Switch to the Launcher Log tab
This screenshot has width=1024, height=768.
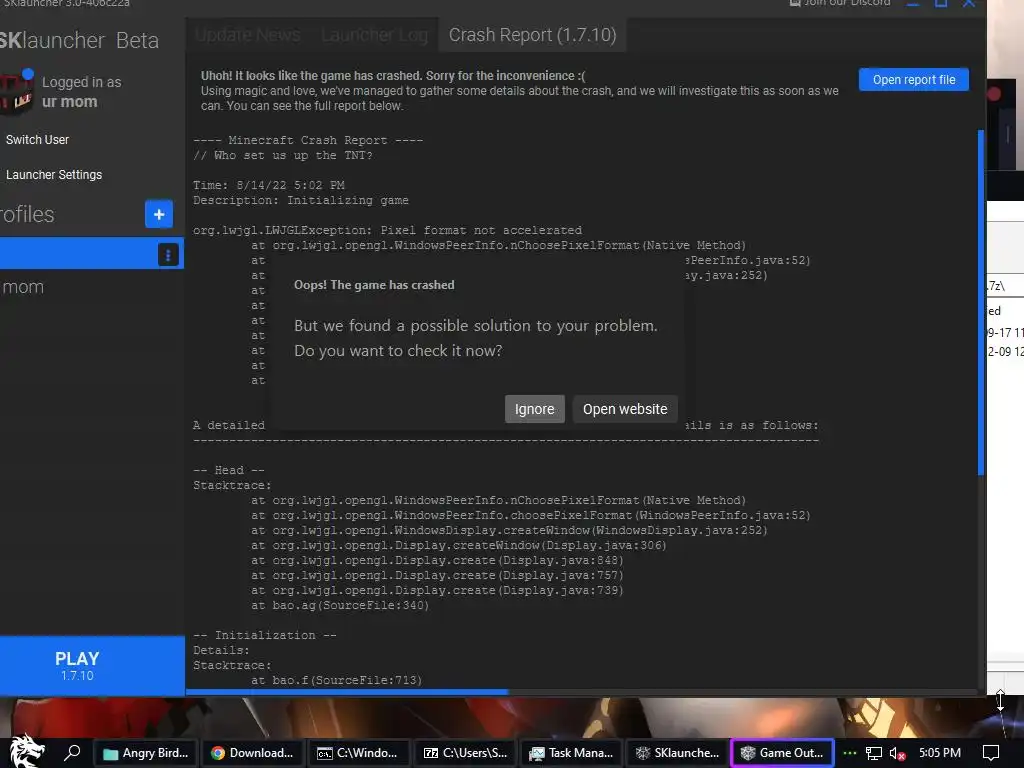374,35
